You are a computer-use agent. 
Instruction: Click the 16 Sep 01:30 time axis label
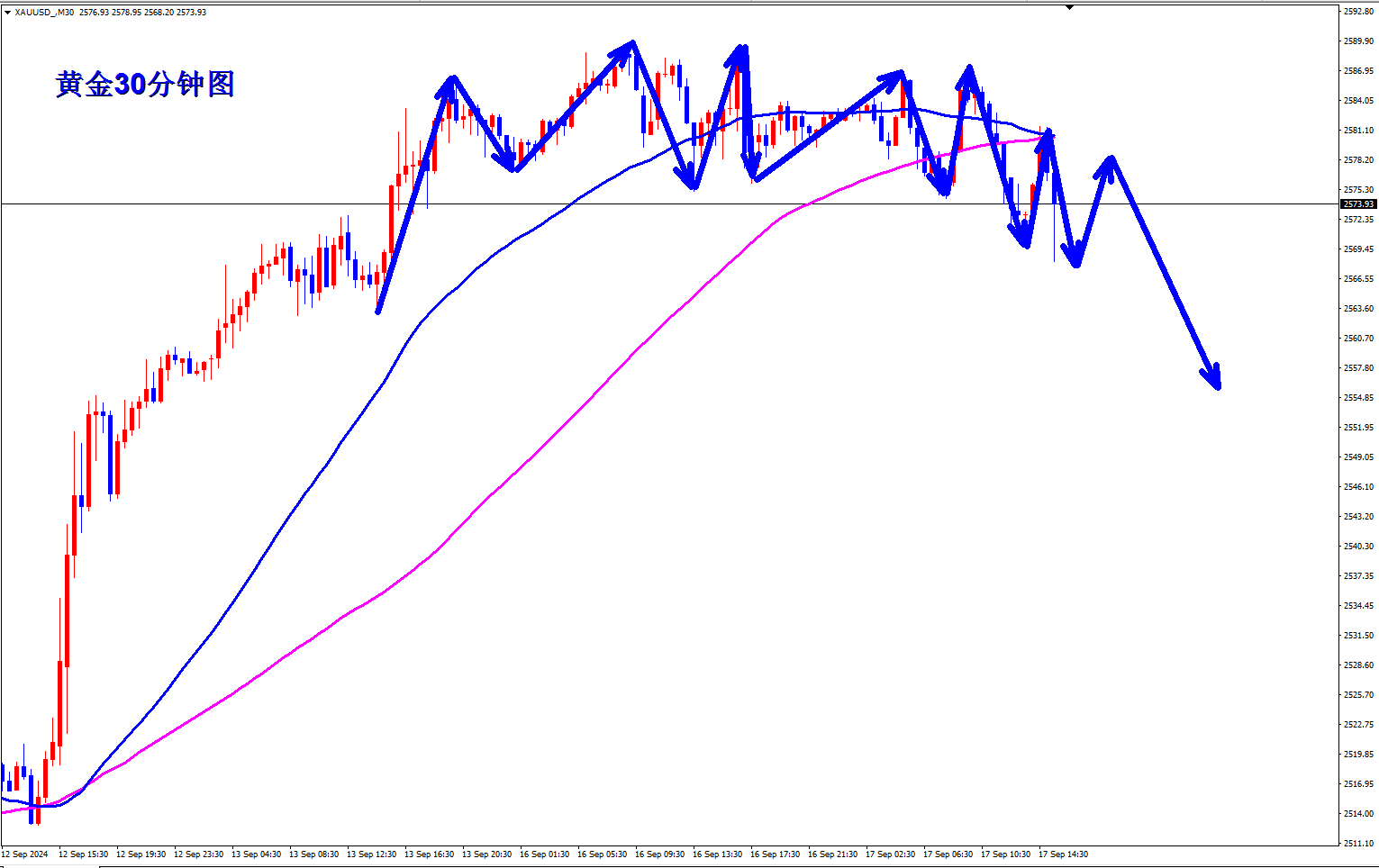[544, 854]
